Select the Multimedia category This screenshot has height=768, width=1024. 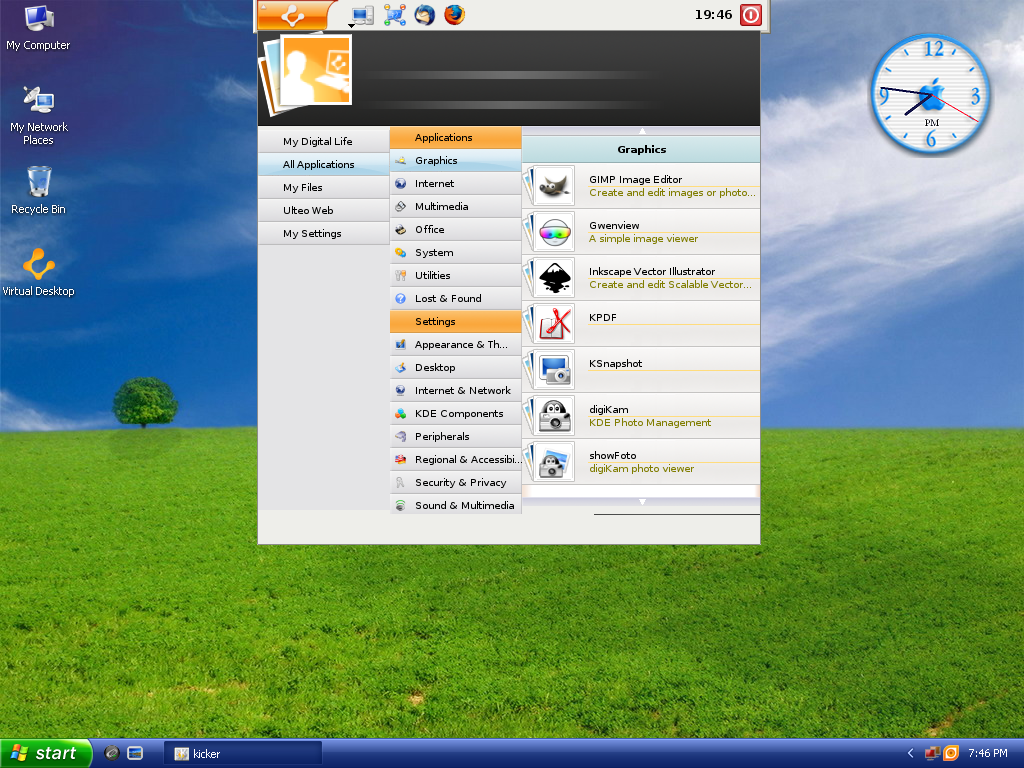click(x=441, y=207)
